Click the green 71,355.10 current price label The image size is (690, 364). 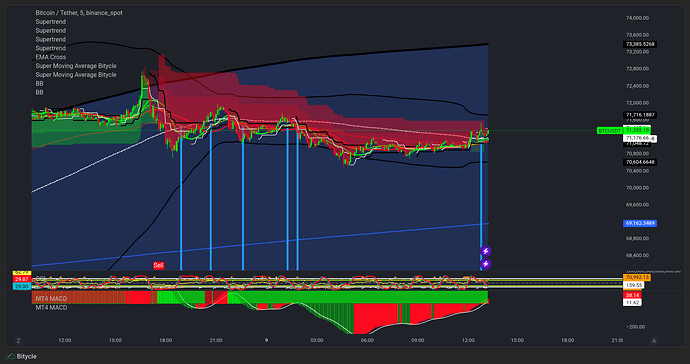(x=638, y=130)
